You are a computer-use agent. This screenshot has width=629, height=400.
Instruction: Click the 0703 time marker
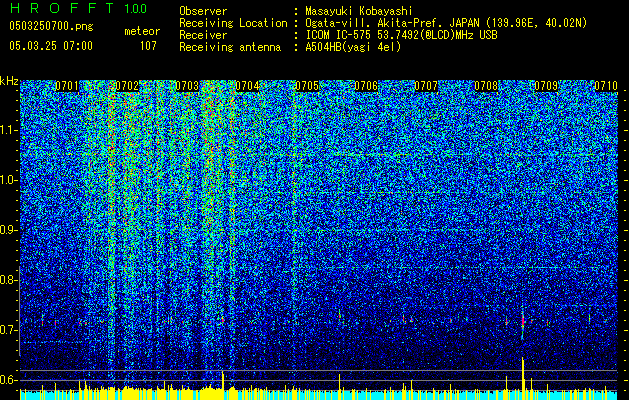click(187, 86)
